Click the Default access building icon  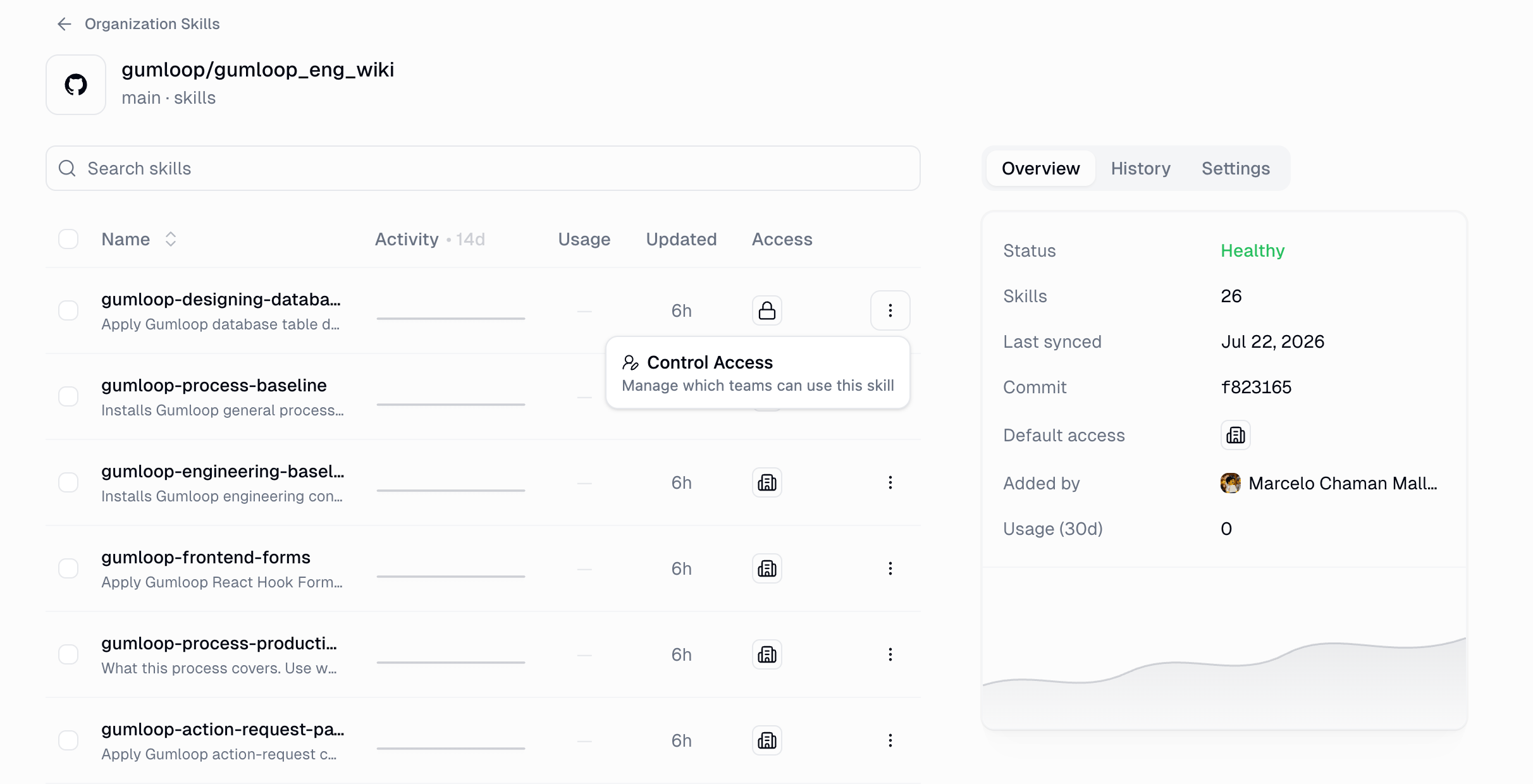(1236, 435)
